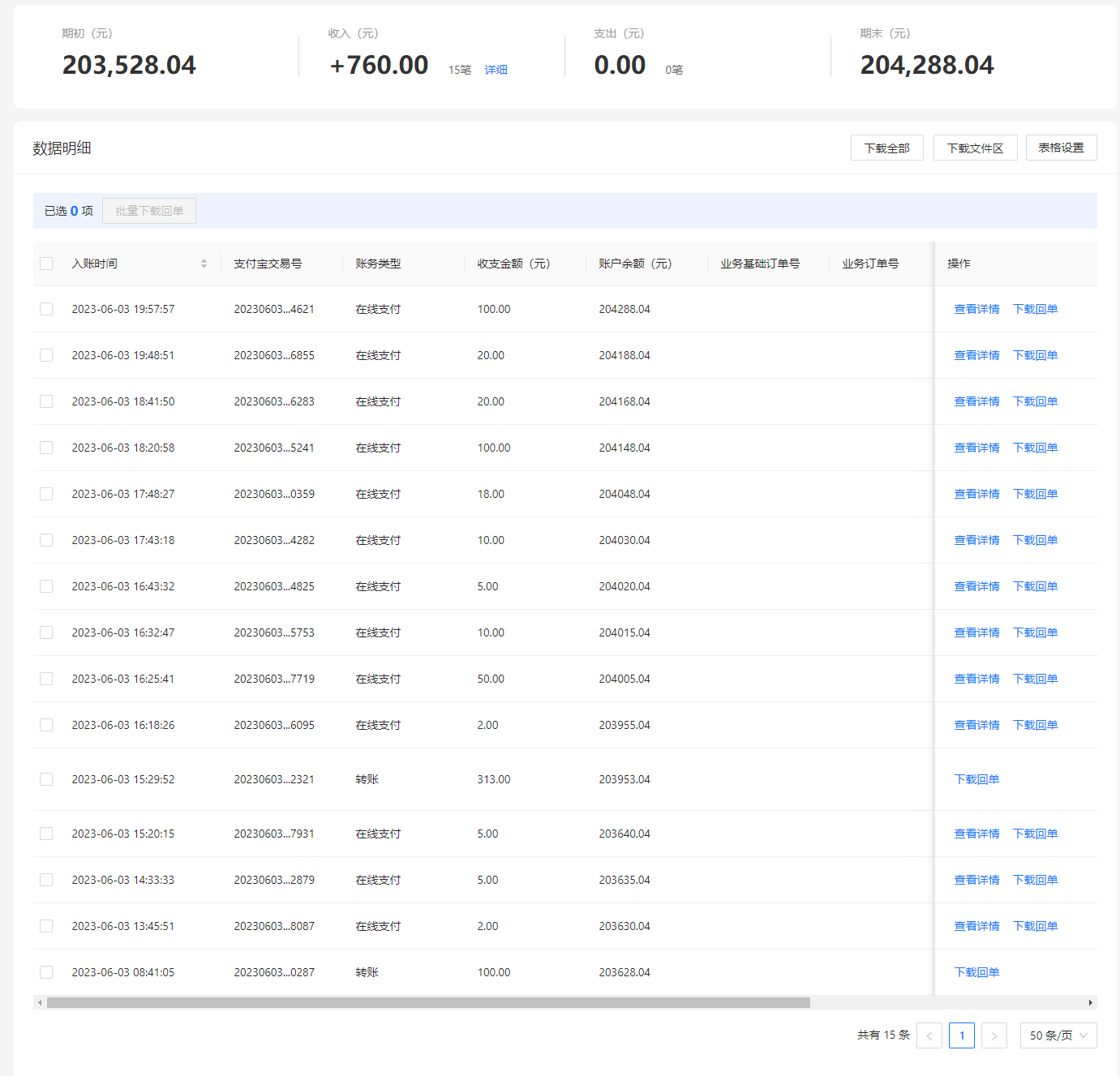
Task: Check the row for 15:29:52 transfer
Action: pos(46,779)
